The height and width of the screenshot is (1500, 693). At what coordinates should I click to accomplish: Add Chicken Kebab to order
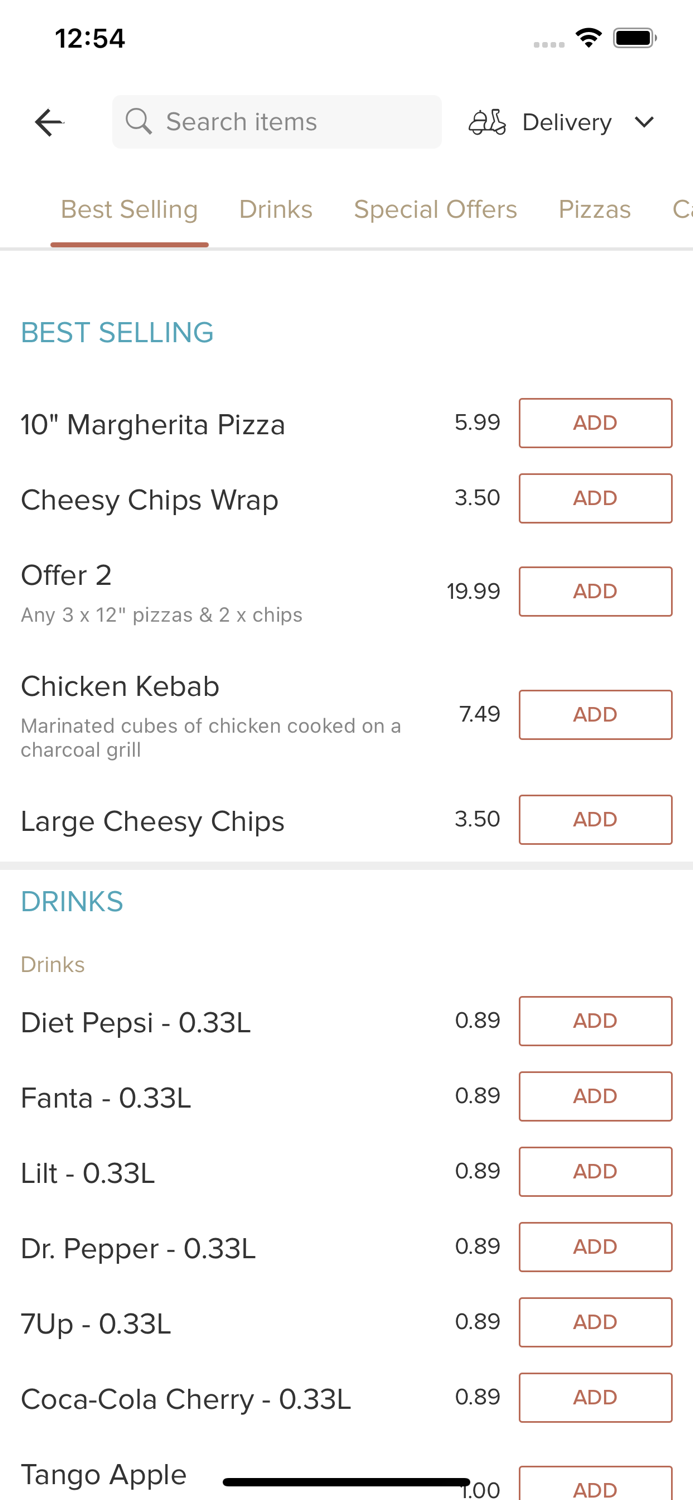point(595,714)
